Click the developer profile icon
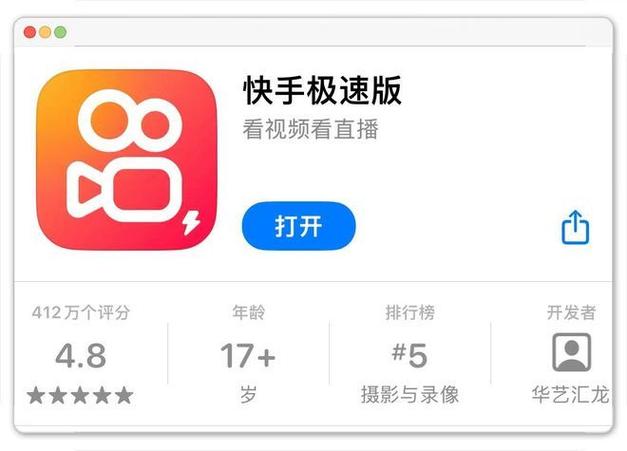This screenshot has height=451, width=627. 571,352
